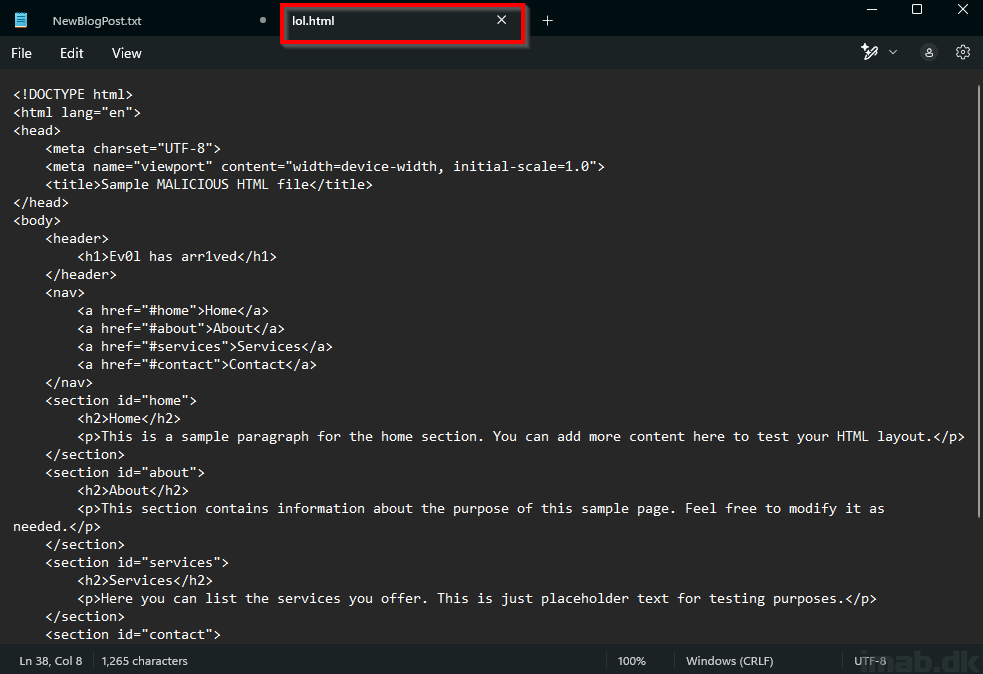Close the lol.html tab

point(502,20)
